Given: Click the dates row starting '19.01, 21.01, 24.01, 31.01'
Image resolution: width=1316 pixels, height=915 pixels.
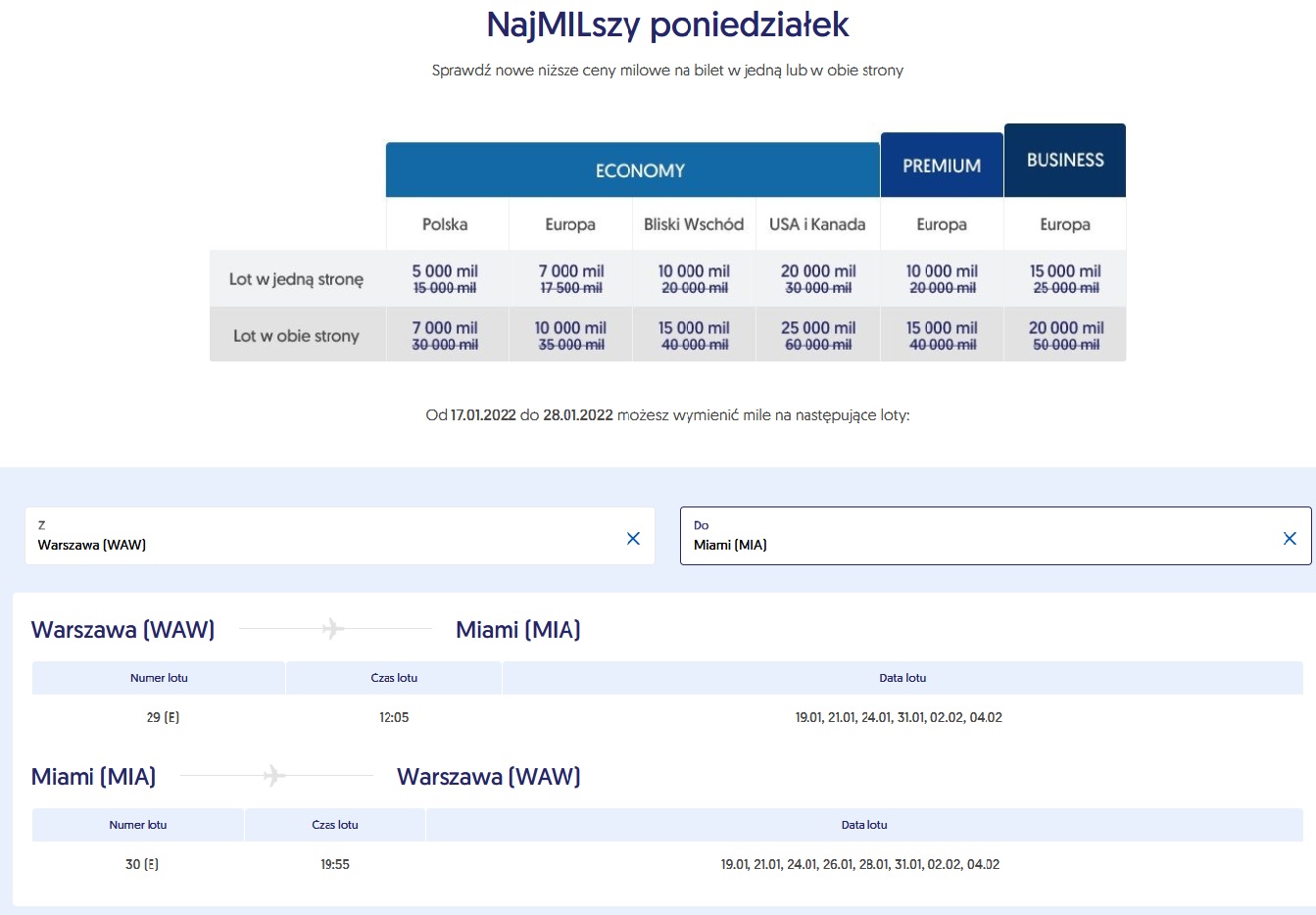Looking at the screenshot, I should [x=899, y=717].
